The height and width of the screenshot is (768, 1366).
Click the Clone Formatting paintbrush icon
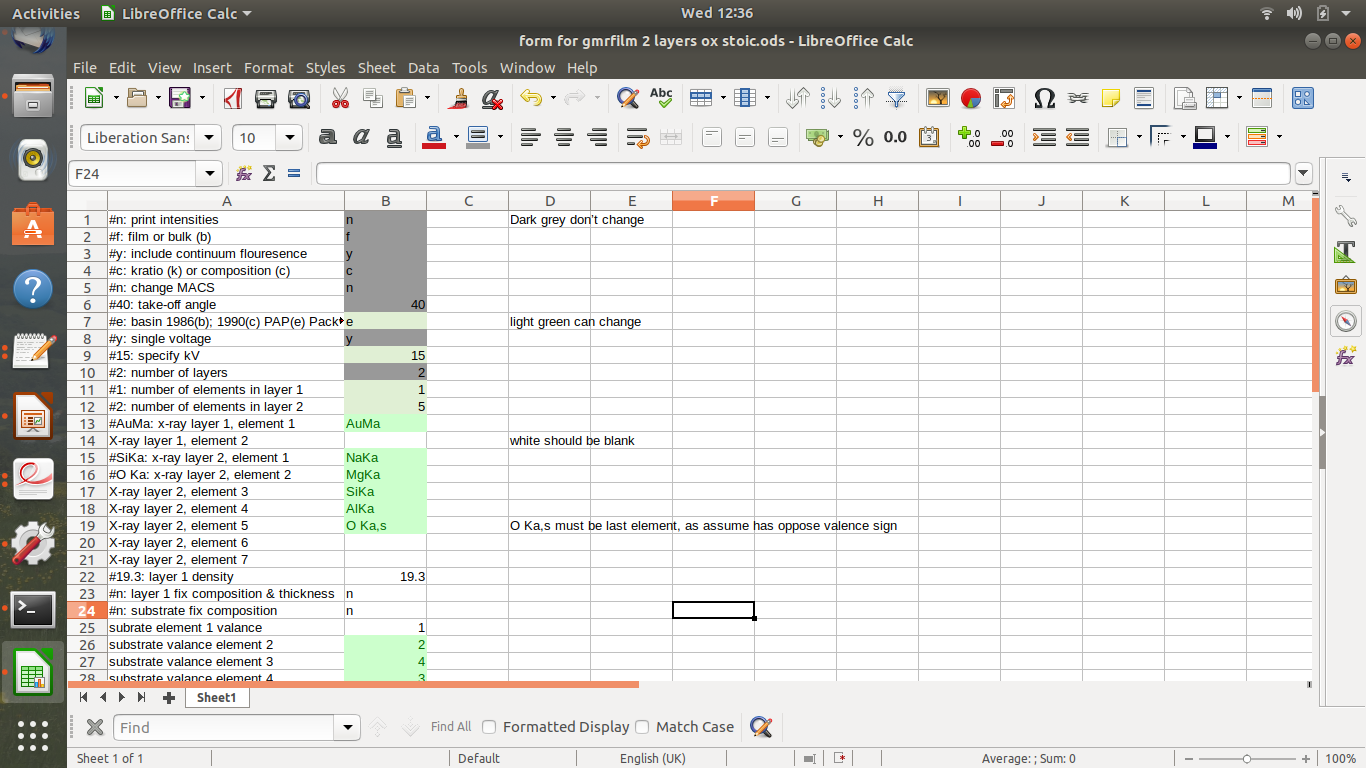pyautogui.click(x=459, y=98)
